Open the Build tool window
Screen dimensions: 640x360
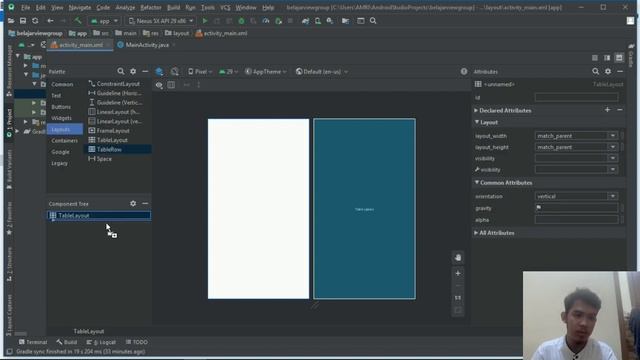tap(67, 342)
